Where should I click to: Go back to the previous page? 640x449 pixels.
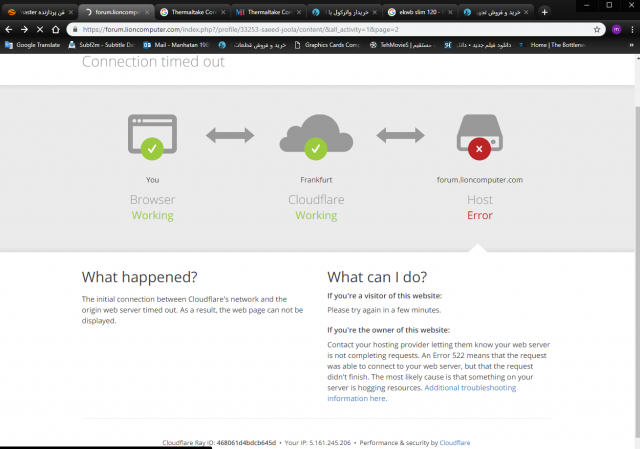(x=9, y=30)
